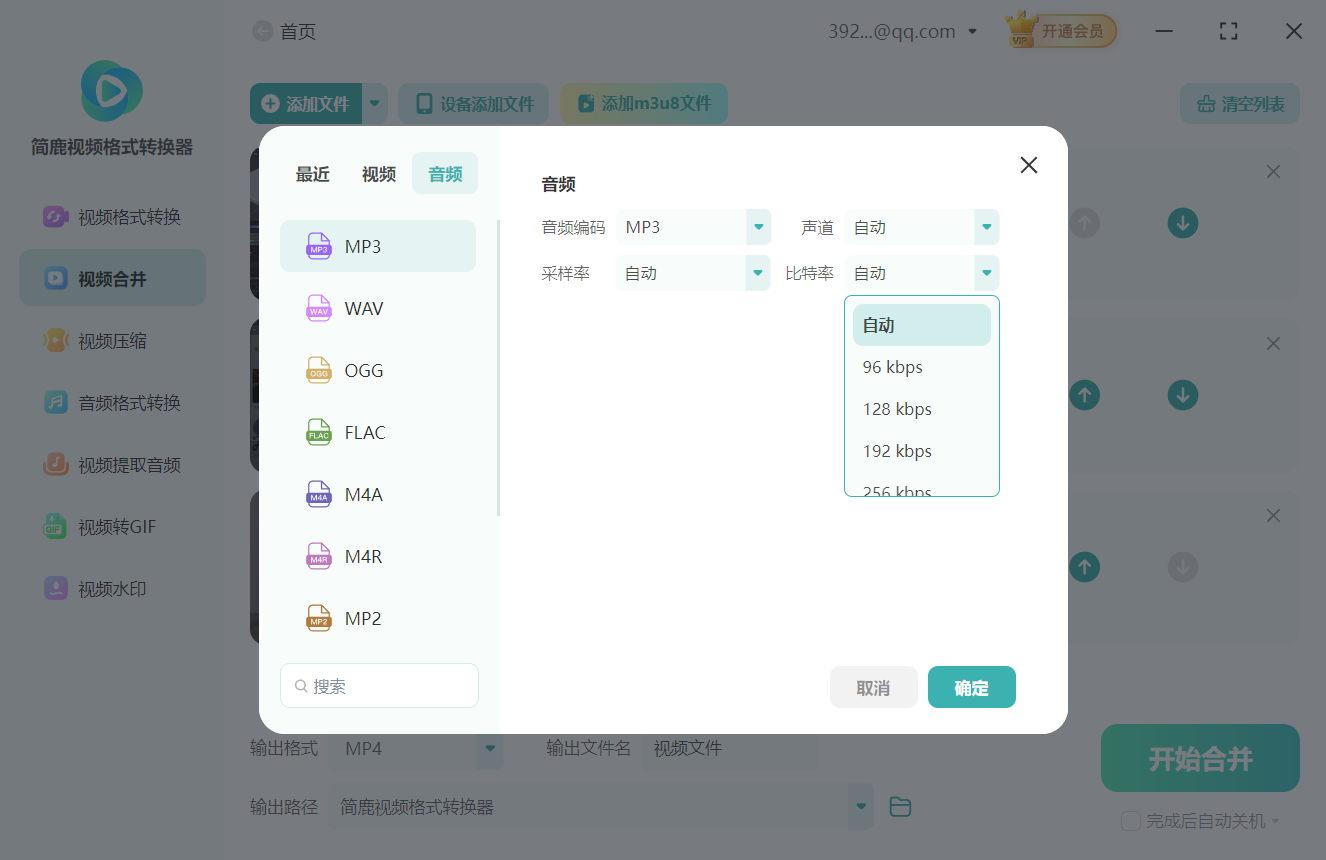This screenshot has height=860, width=1326.
Task: Start merging with the 开始合并 button
Action: 1199,758
